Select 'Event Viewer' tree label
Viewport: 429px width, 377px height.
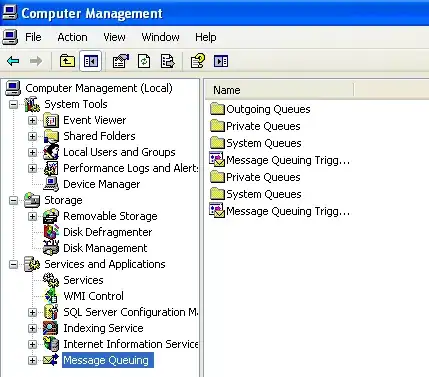point(95,120)
